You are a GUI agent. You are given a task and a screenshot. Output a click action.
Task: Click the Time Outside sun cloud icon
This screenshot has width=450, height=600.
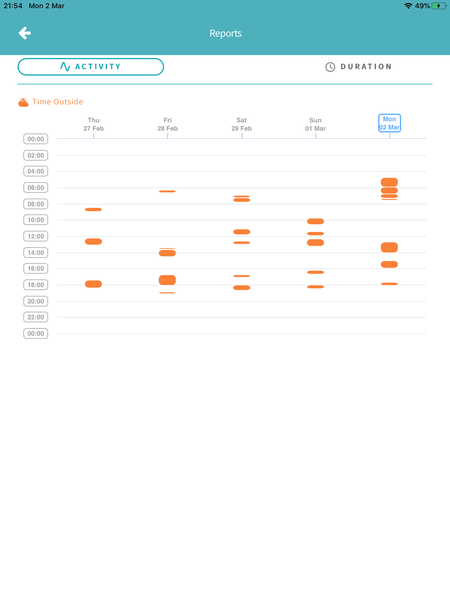pyautogui.click(x=23, y=102)
